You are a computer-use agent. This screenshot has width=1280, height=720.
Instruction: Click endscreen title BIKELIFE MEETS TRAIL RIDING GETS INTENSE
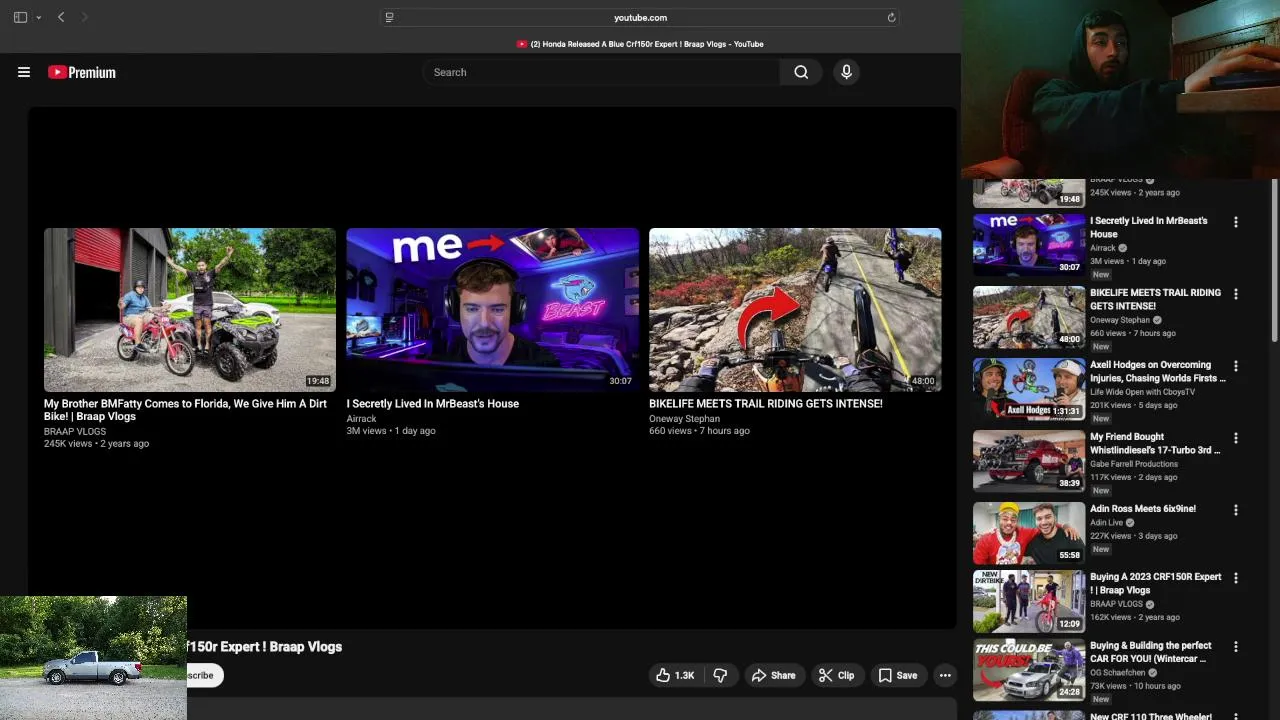(765, 404)
